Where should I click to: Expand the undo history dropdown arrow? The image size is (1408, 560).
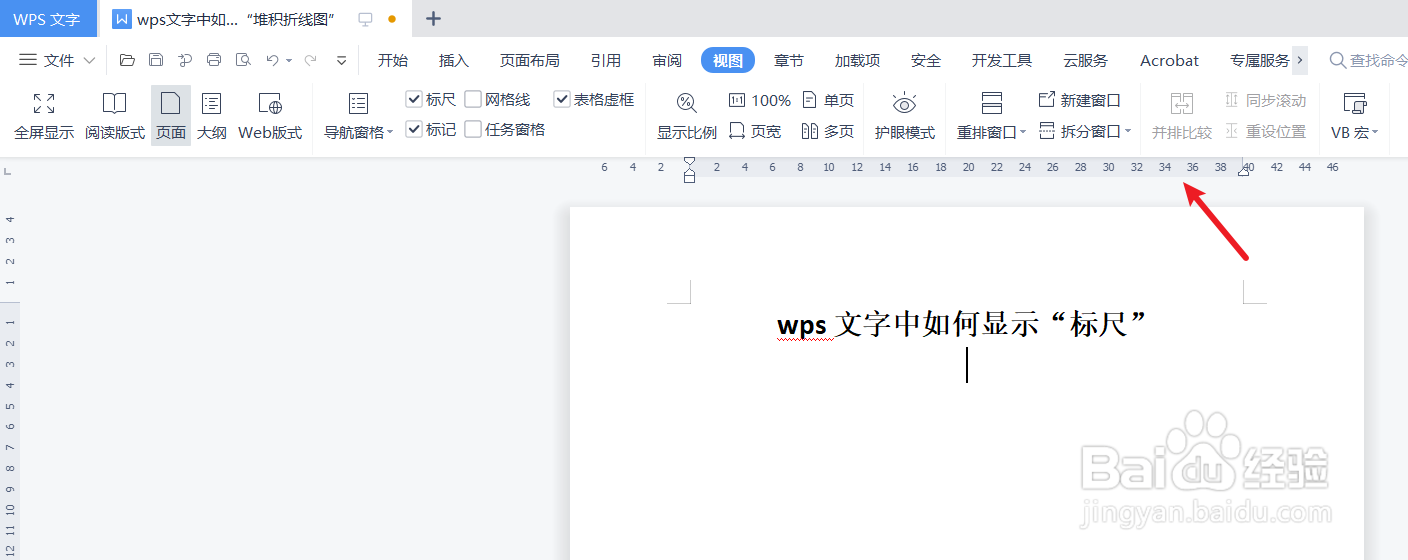pyautogui.click(x=289, y=61)
